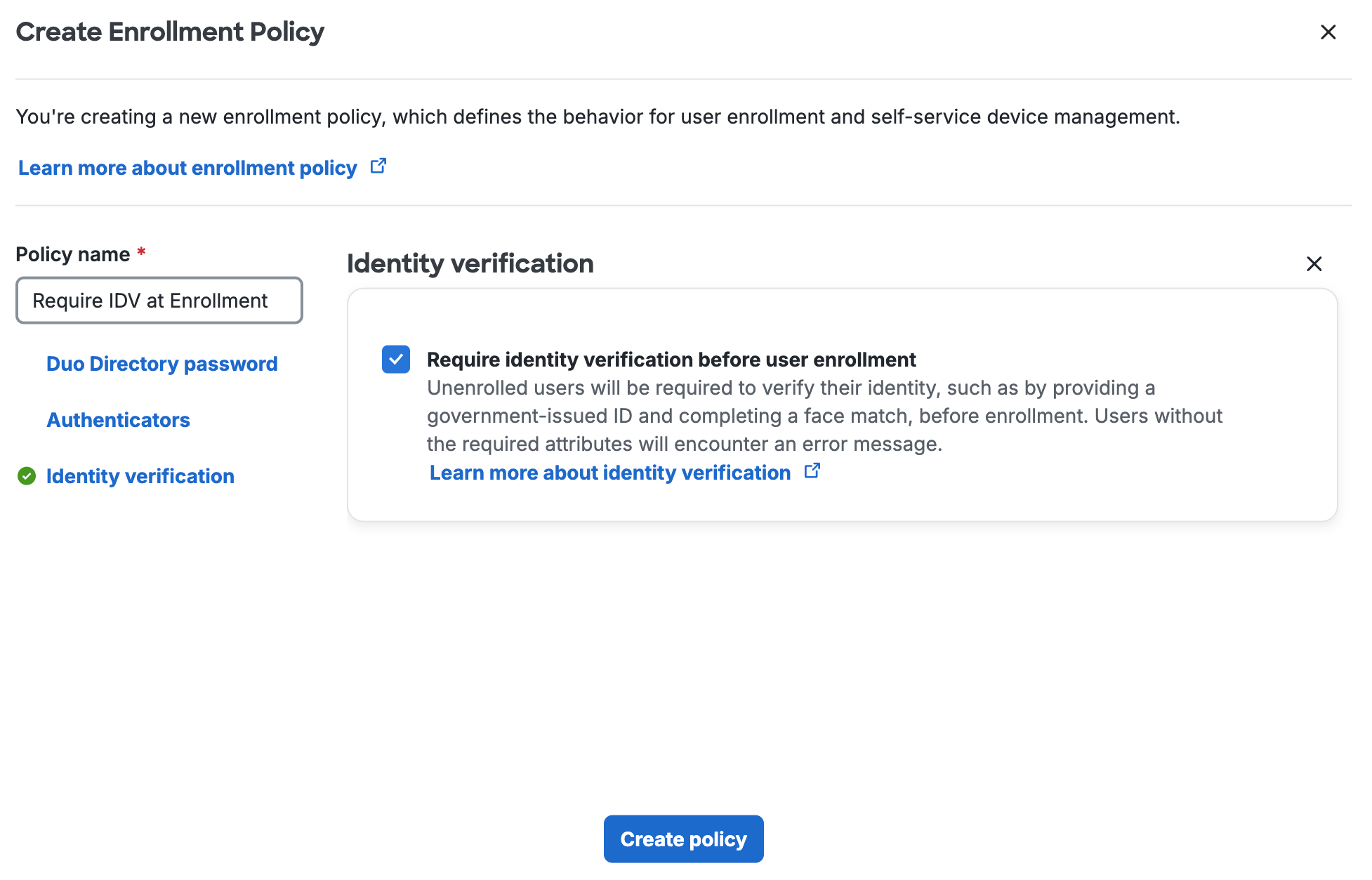The width and height of the screenshot is (1372, 880).
Task: Dismiss the Identity verification section with its X
Action: coord(1314,264)
